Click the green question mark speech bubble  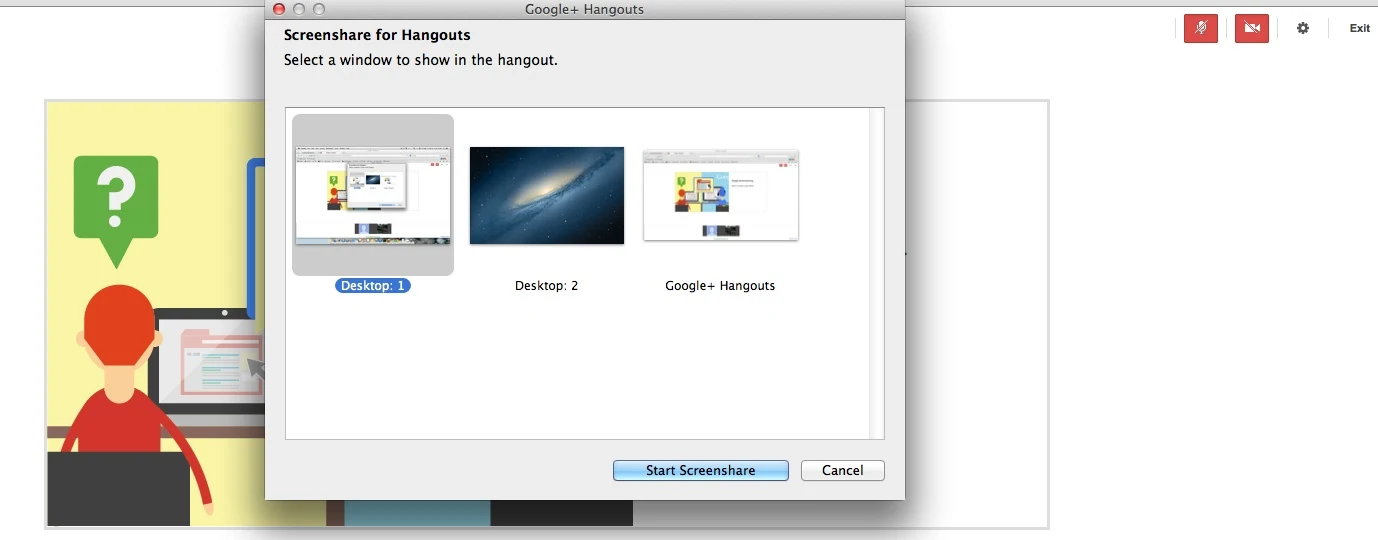(116, 210)
